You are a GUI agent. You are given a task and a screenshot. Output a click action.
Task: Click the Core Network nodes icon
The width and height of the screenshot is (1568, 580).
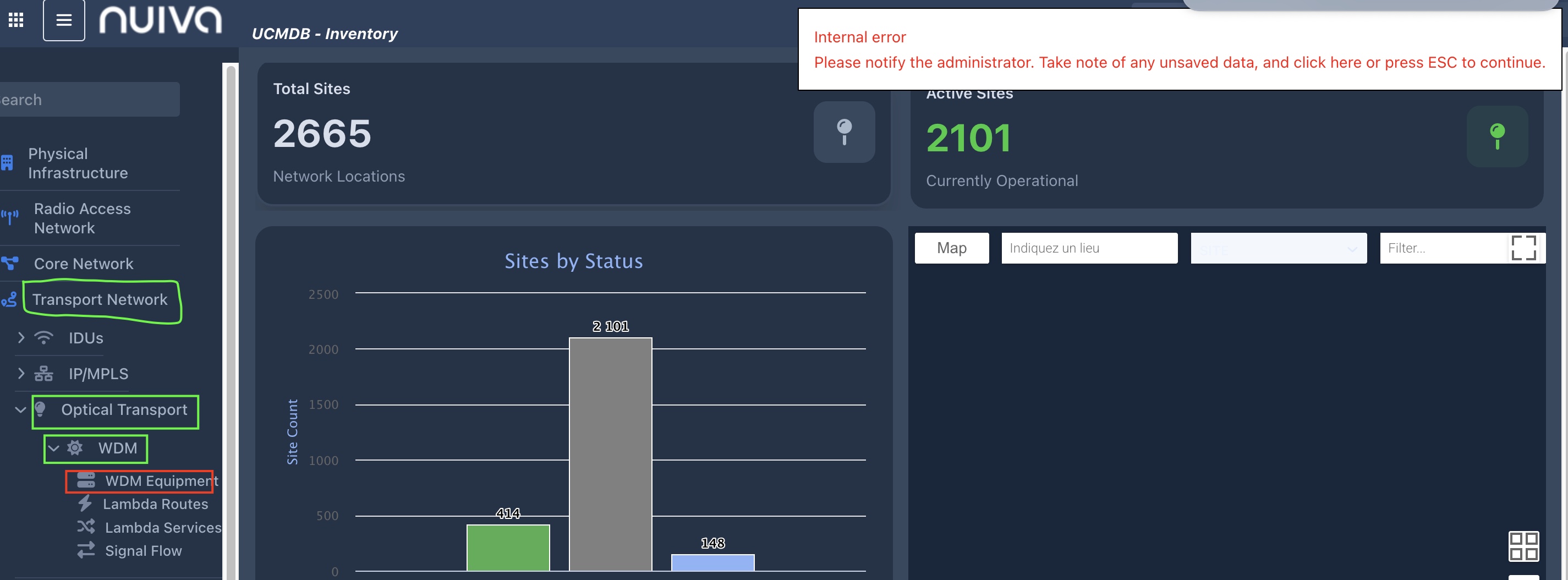point(10,263)
